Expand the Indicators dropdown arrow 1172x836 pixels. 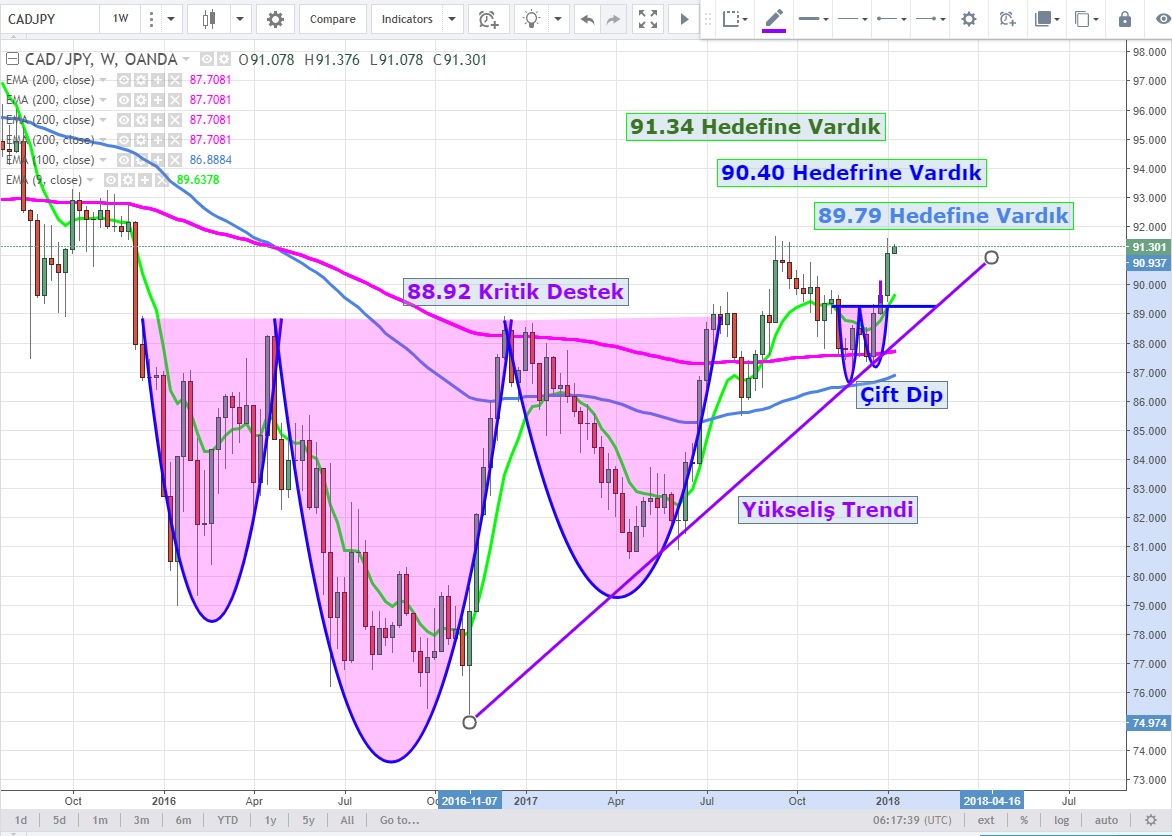point(452,19)
